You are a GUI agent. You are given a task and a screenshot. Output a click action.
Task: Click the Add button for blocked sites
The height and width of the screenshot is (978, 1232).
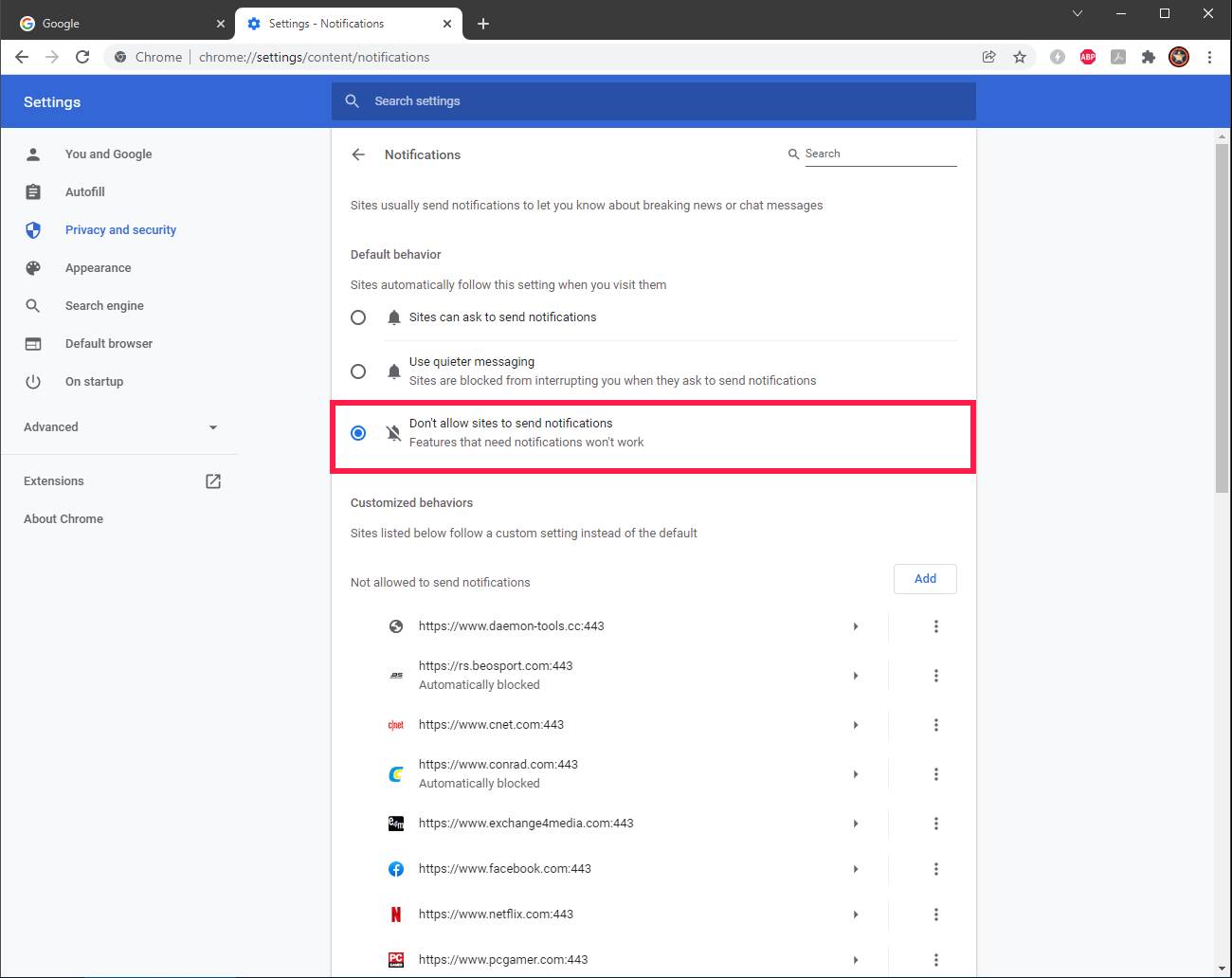(x=924, y=579)
